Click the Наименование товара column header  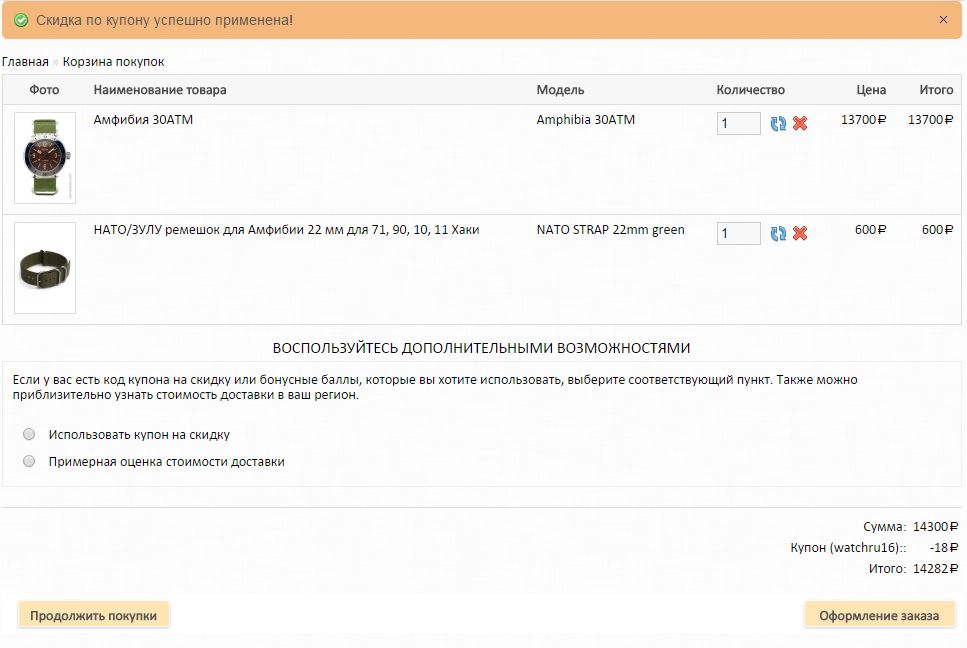click(x=160, y=90)
